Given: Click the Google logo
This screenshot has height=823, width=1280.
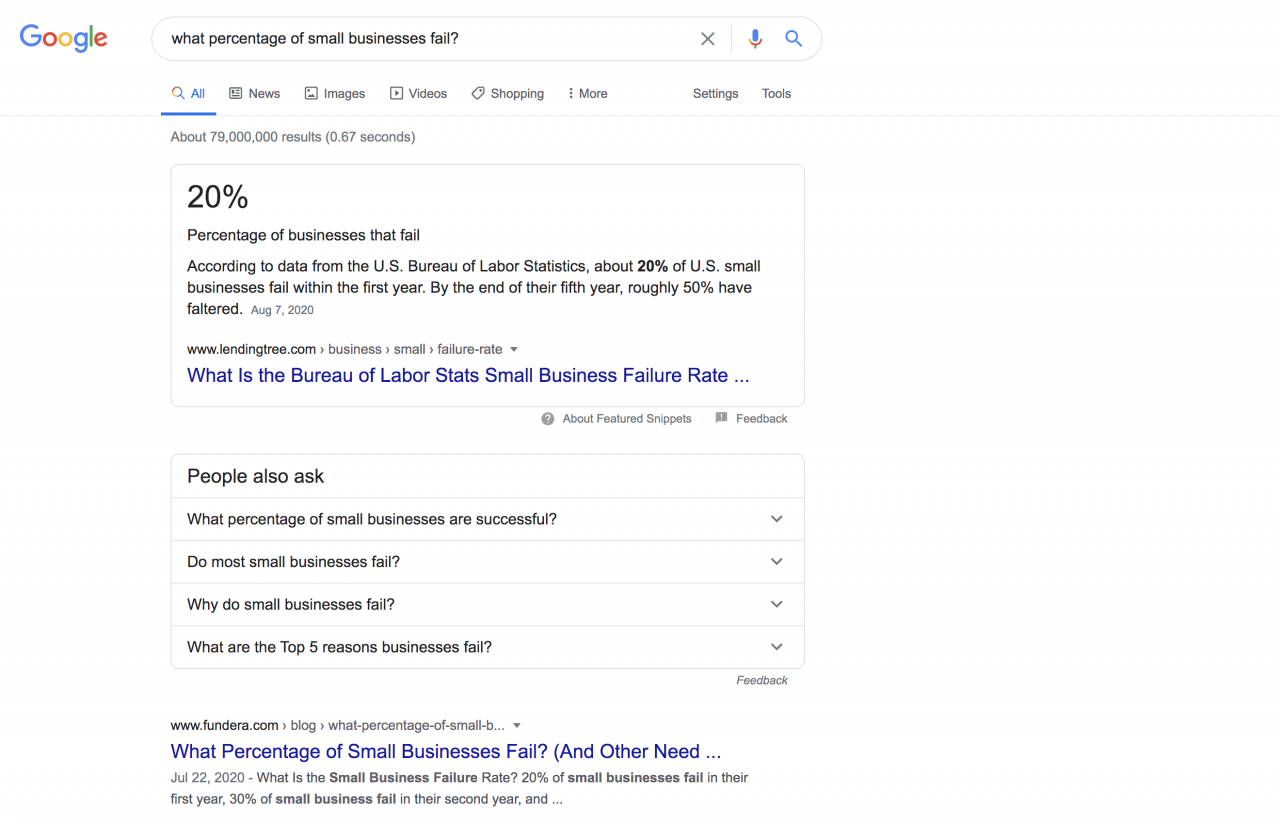Looking at the screenshot, I should point(63,38).
